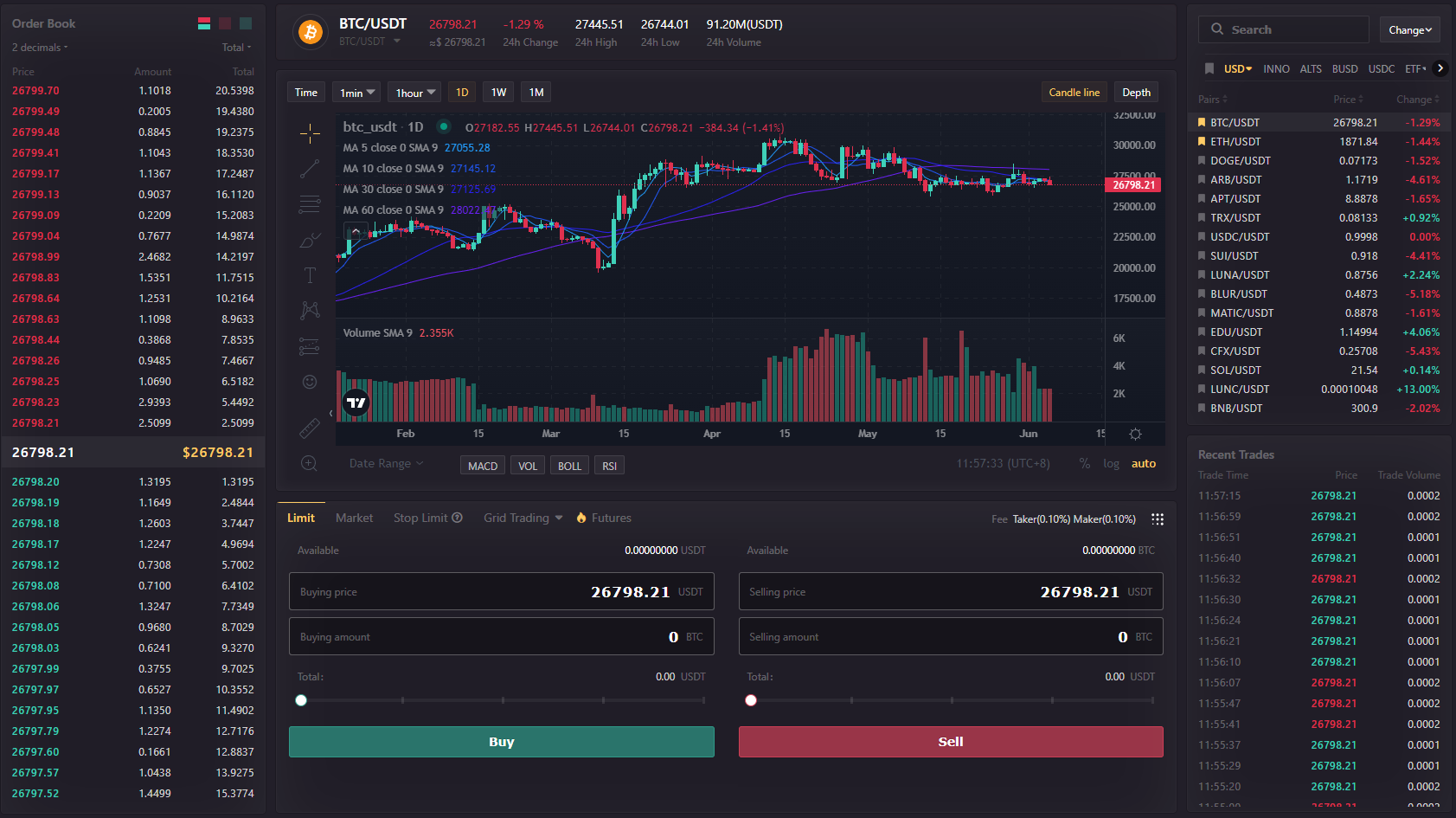1456x818 pixels.
Task: Switch to Limit order tab
Action: [x=301, y=518]
